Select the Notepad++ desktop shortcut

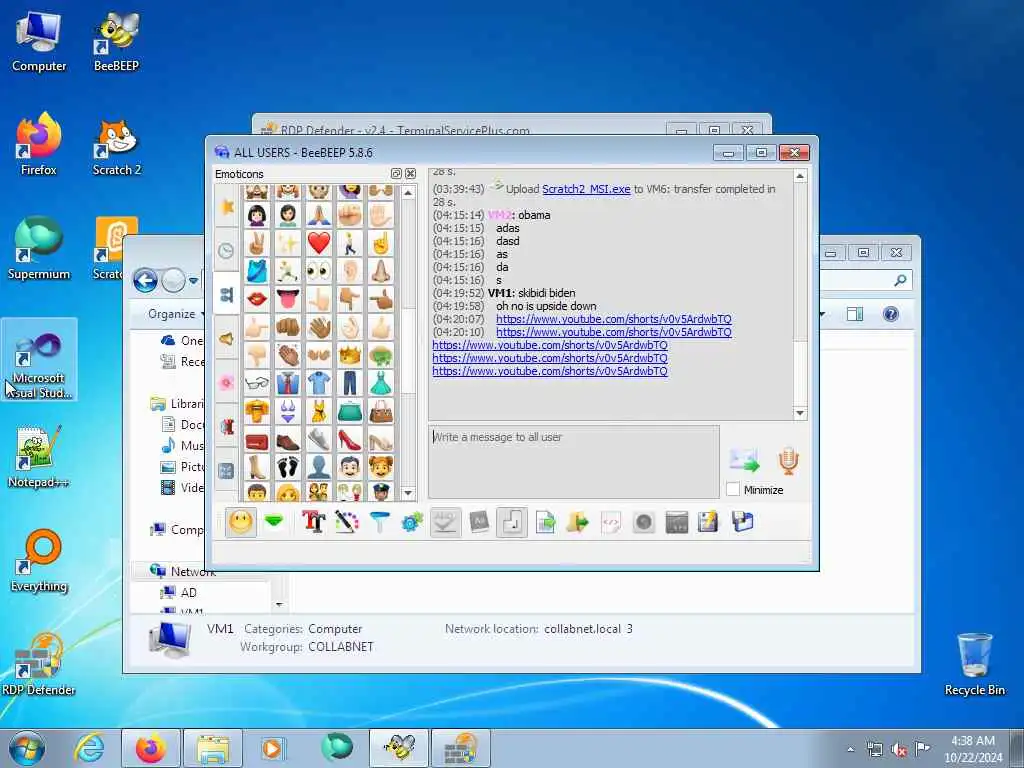[x=38, y=457]
